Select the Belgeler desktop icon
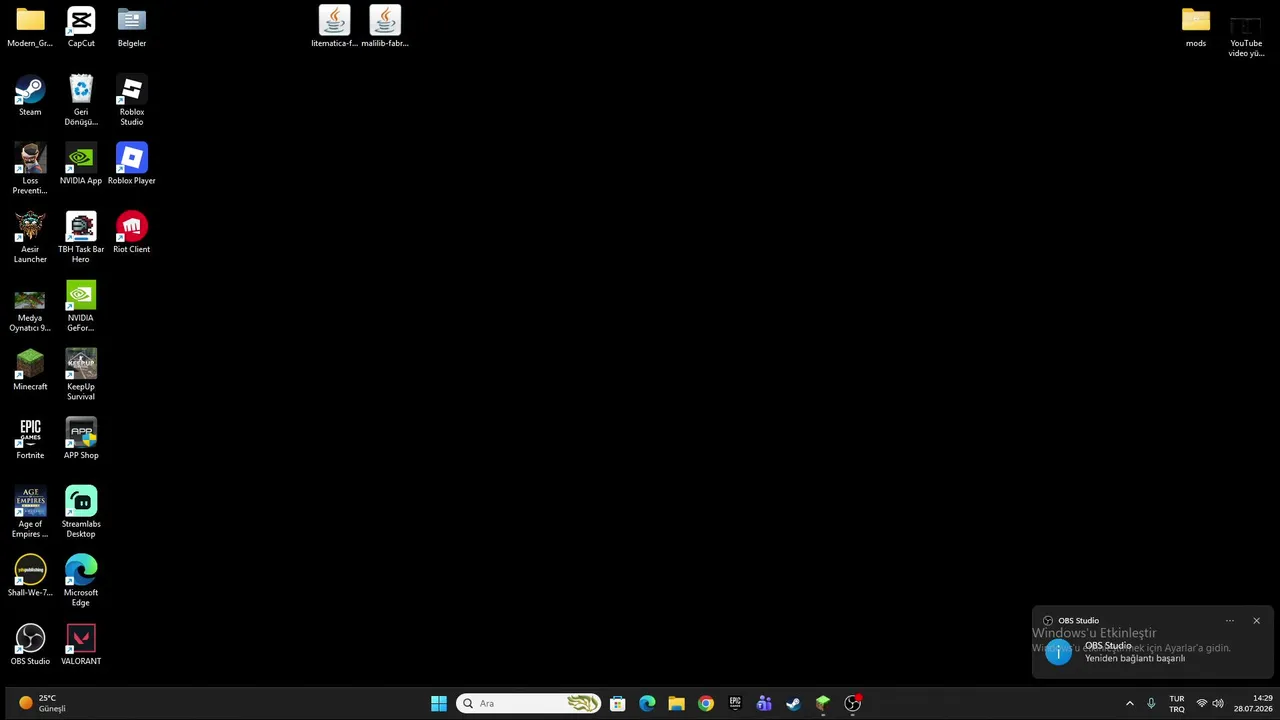1280x720 pixels. [x=132, y=27]
